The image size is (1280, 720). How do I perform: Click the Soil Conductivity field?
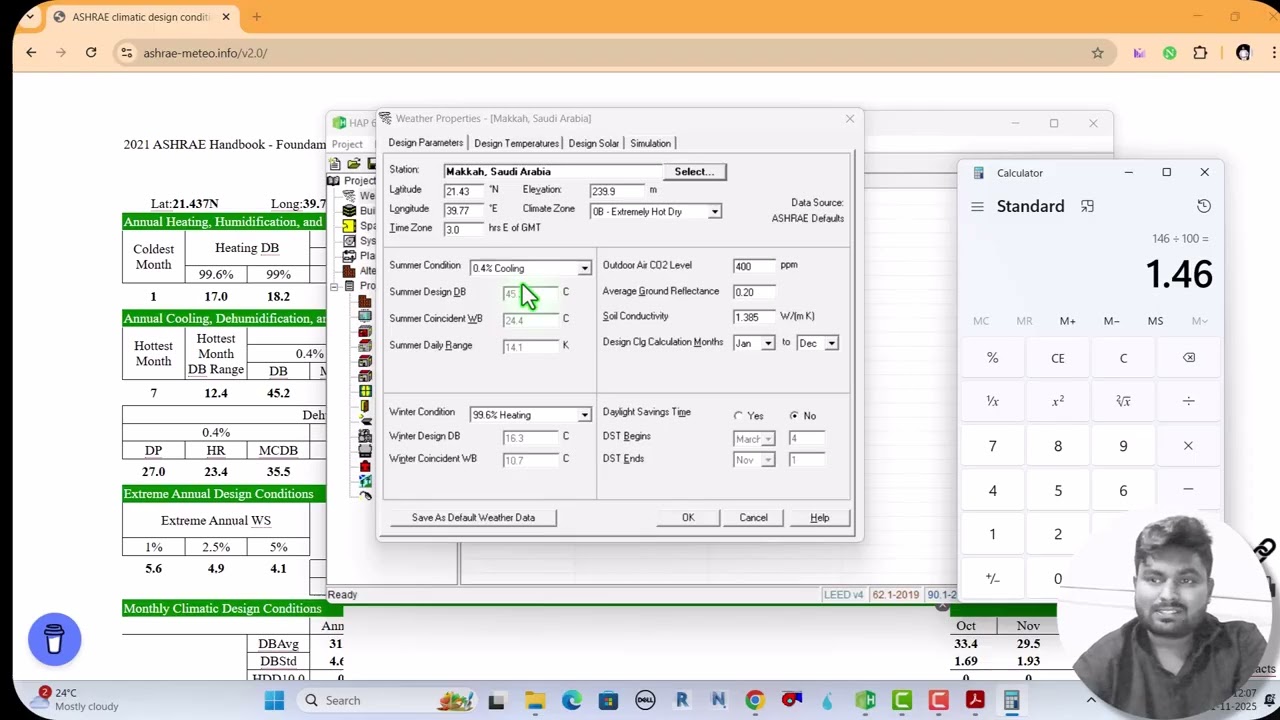753,317
